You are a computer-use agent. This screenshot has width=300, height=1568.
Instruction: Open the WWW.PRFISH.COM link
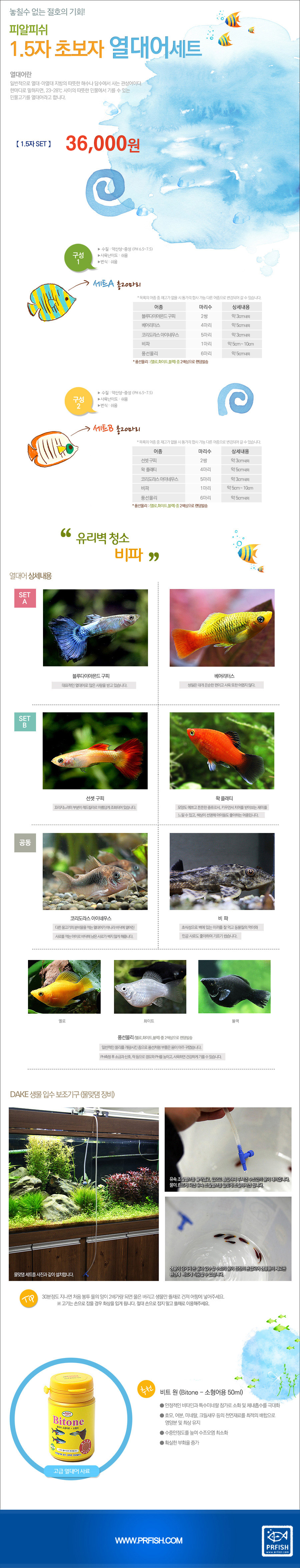tap(148, 1540)
